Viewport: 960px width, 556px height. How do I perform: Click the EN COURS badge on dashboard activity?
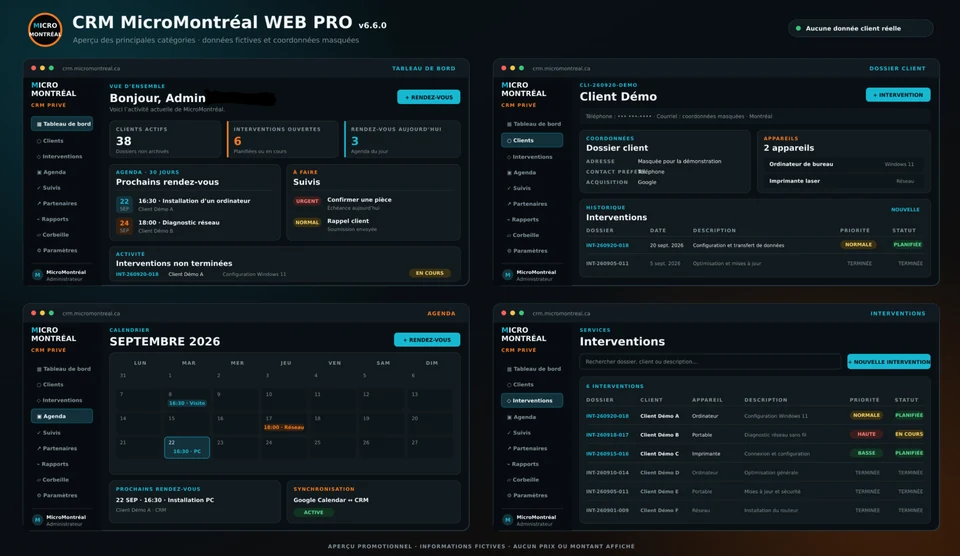[430, 273]
